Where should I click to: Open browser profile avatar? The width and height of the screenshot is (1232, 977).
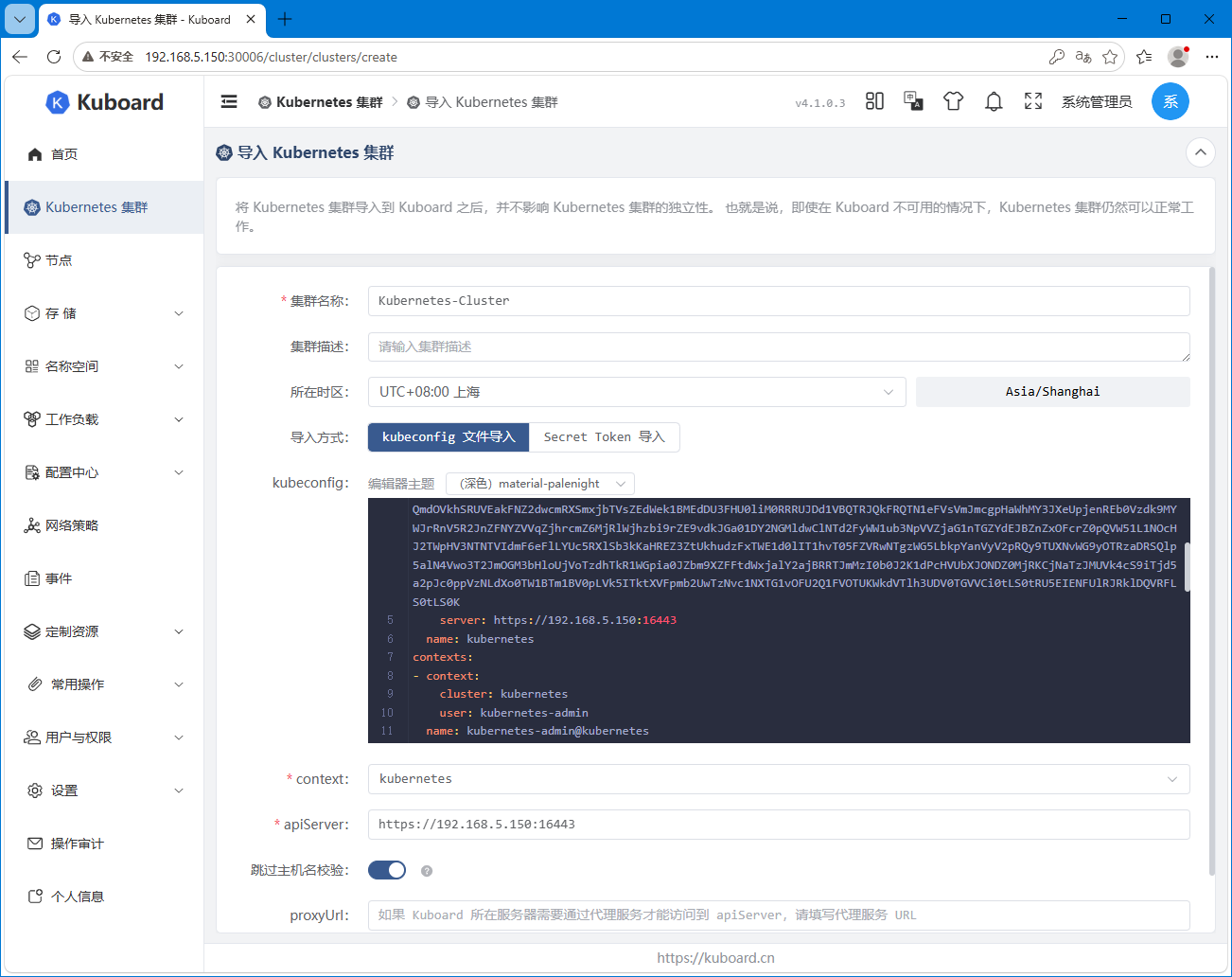point(1178,57)
